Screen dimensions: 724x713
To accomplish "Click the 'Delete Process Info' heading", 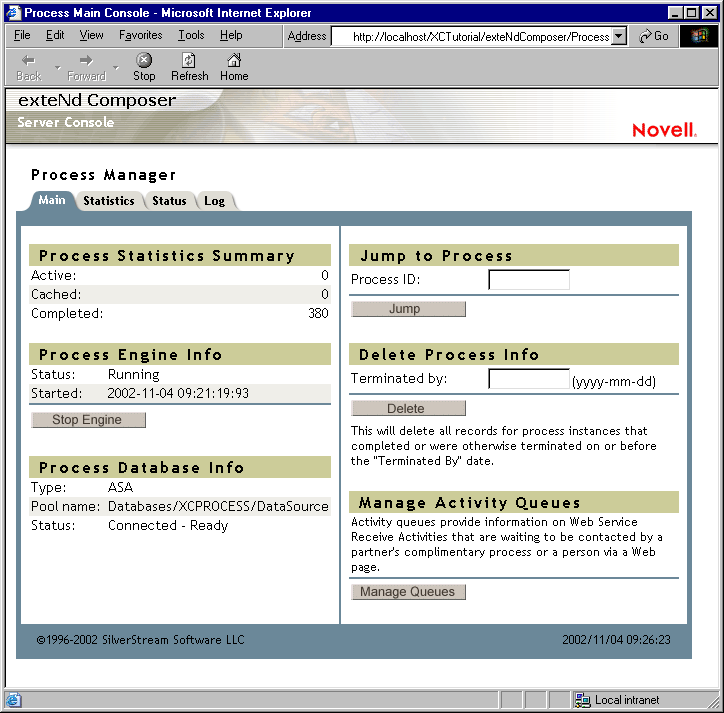I will (x=449, y=355).
